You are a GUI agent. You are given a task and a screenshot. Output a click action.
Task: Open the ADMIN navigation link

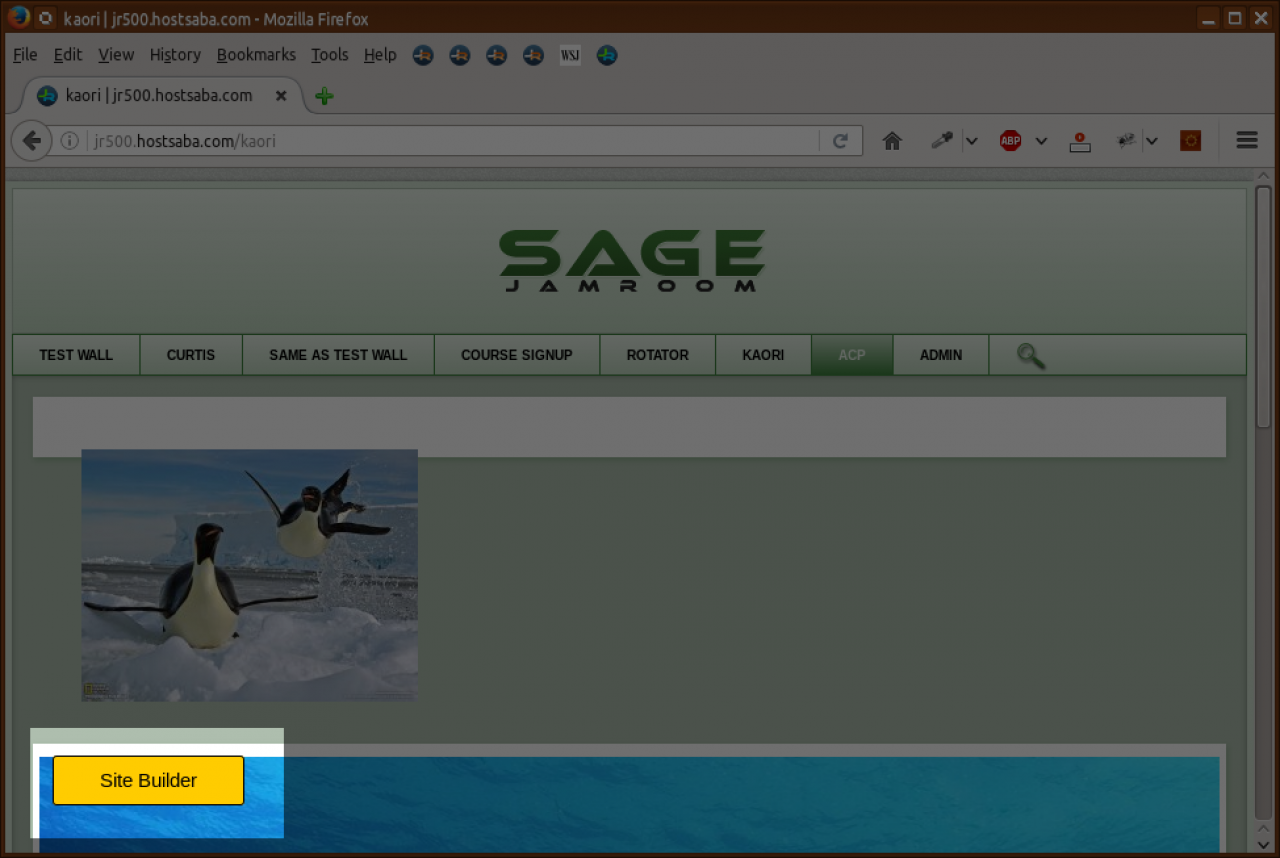pyautogui.click(x=940, y=355)
